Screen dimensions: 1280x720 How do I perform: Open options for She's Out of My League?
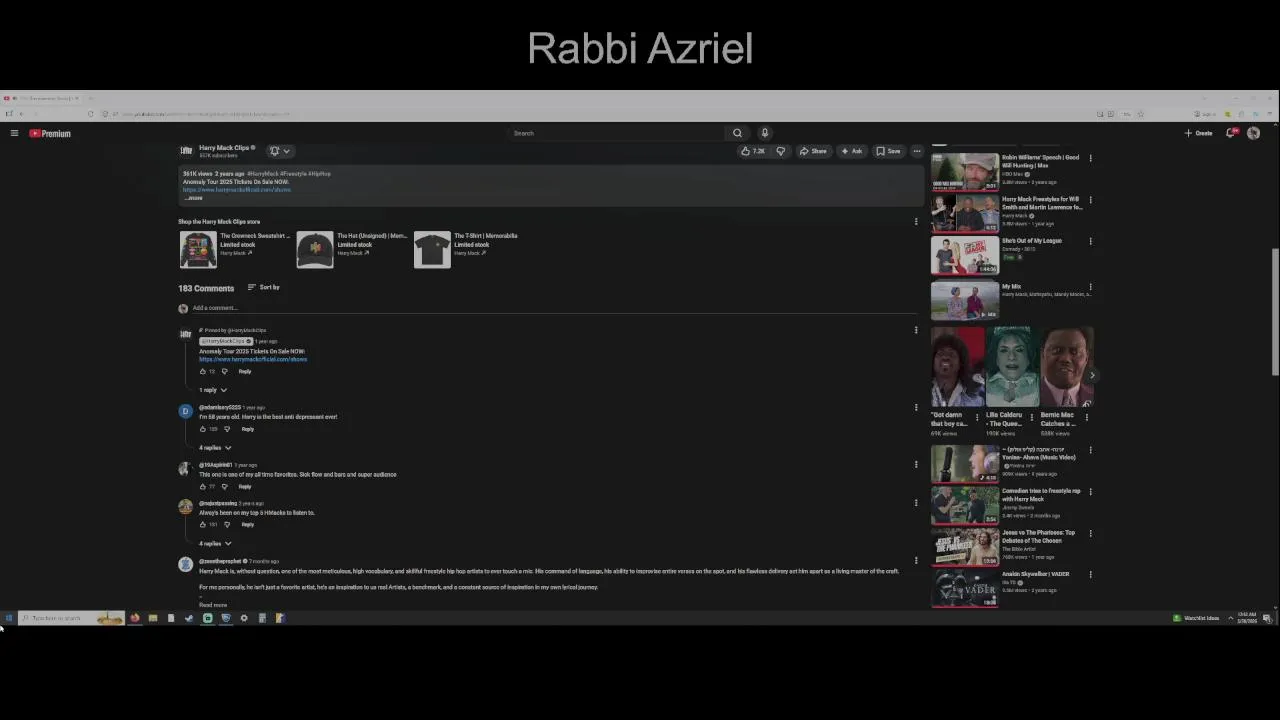click(1090, 241)
